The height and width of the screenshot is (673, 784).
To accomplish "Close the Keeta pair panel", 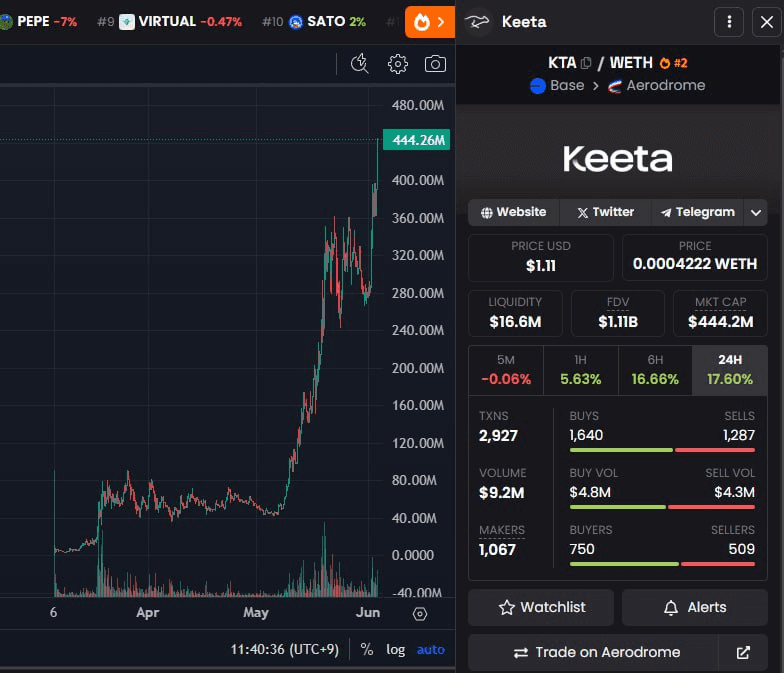I will 766,22.
